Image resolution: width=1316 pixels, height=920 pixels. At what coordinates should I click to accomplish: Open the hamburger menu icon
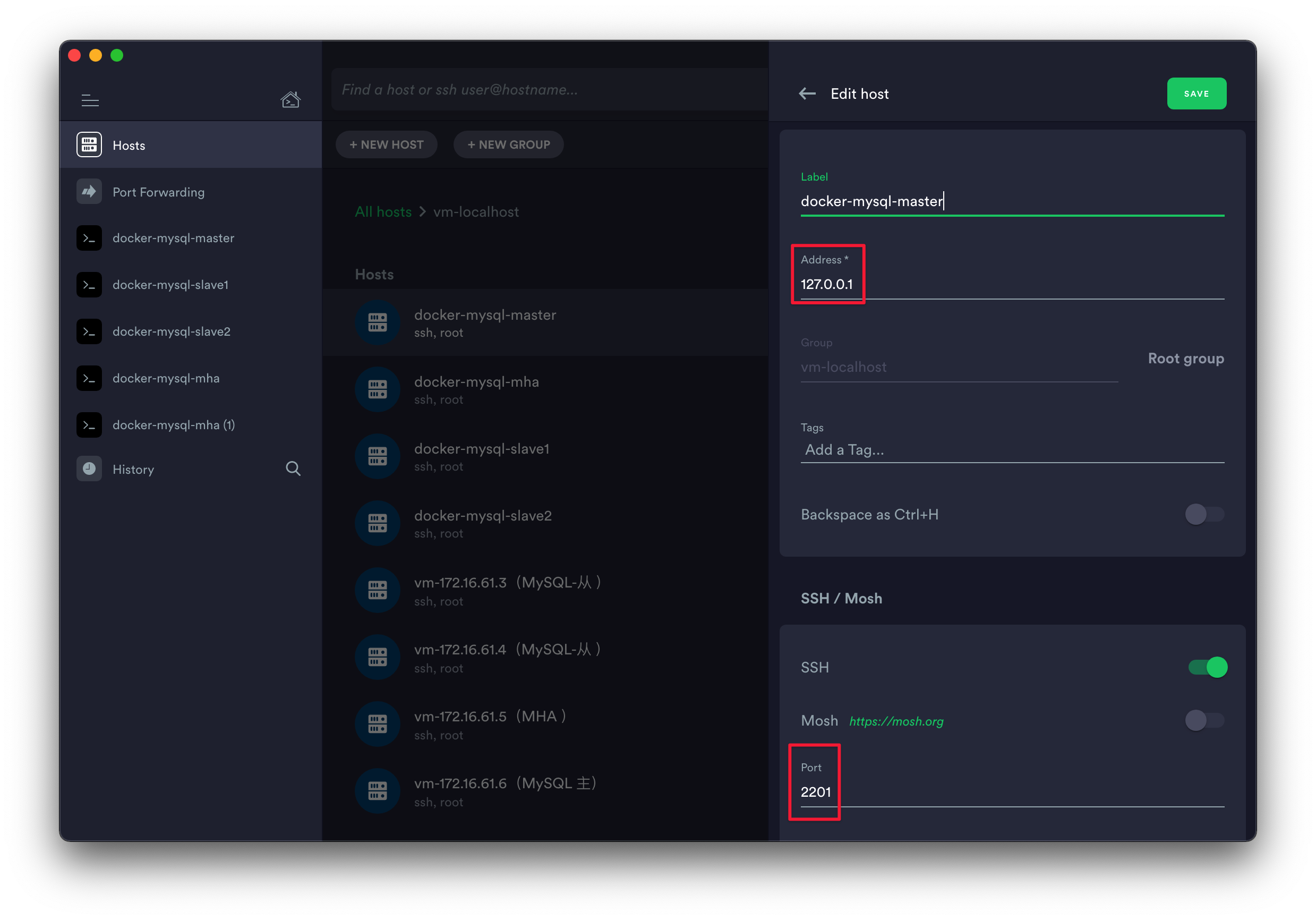(x=90, y=101)
